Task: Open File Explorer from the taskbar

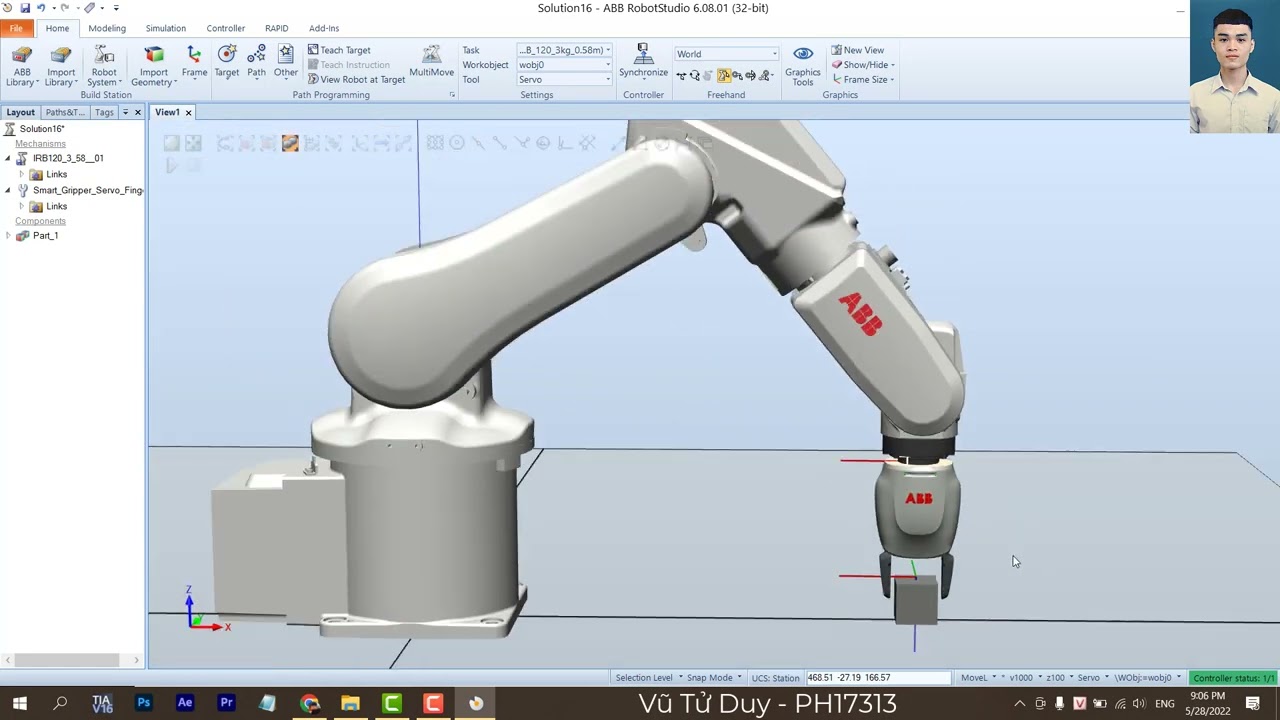Action: click(350, 704)
